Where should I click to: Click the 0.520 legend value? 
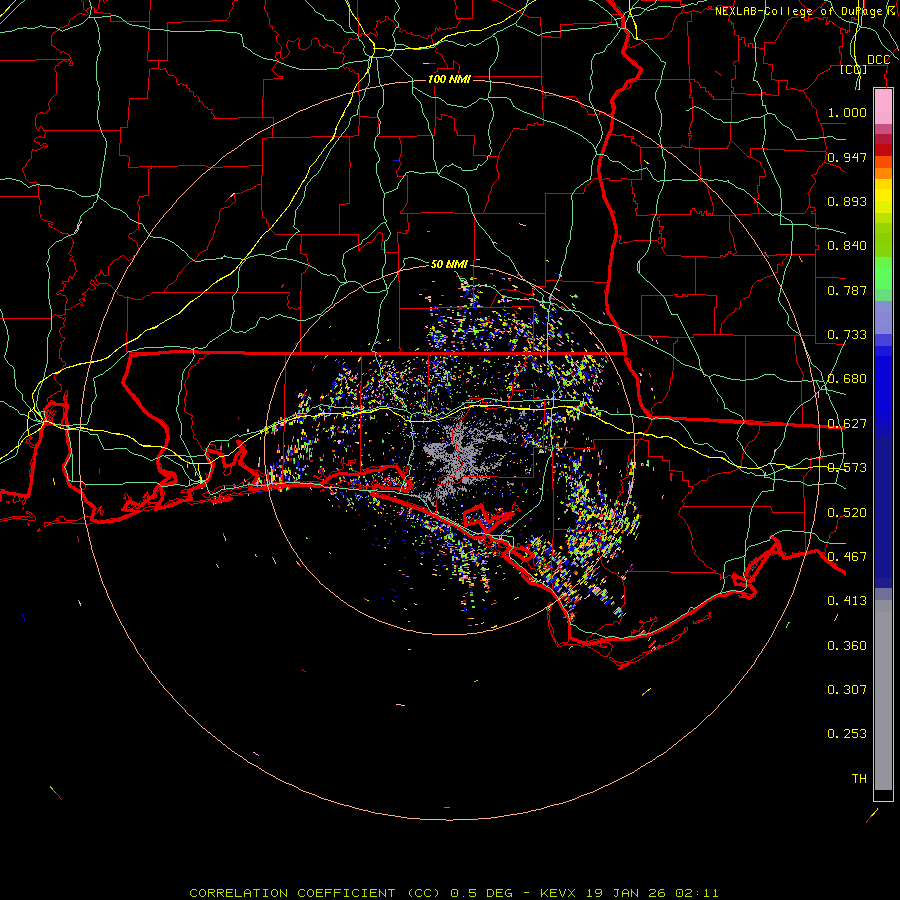point(847,512)
